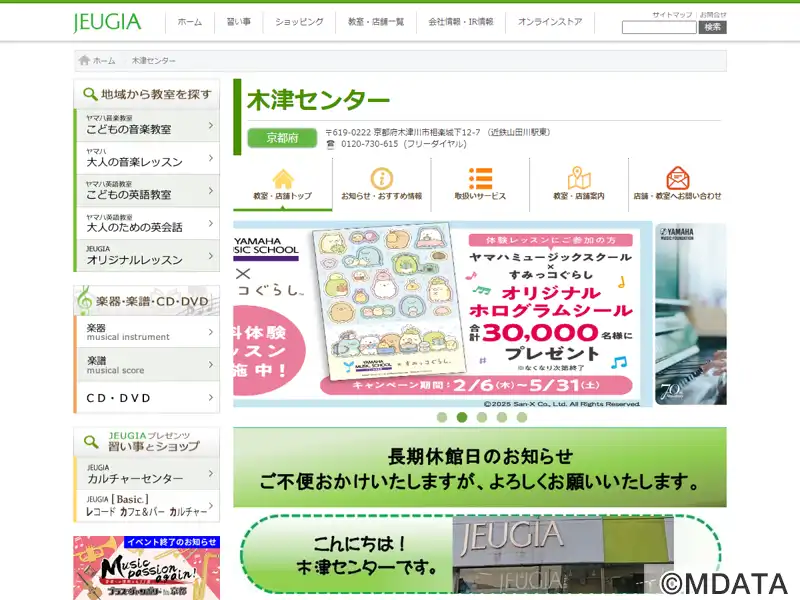The image size is (800, 600).
Task: Click the treble clef icon beside 楽器・楽譜
Action: (84, 300)
